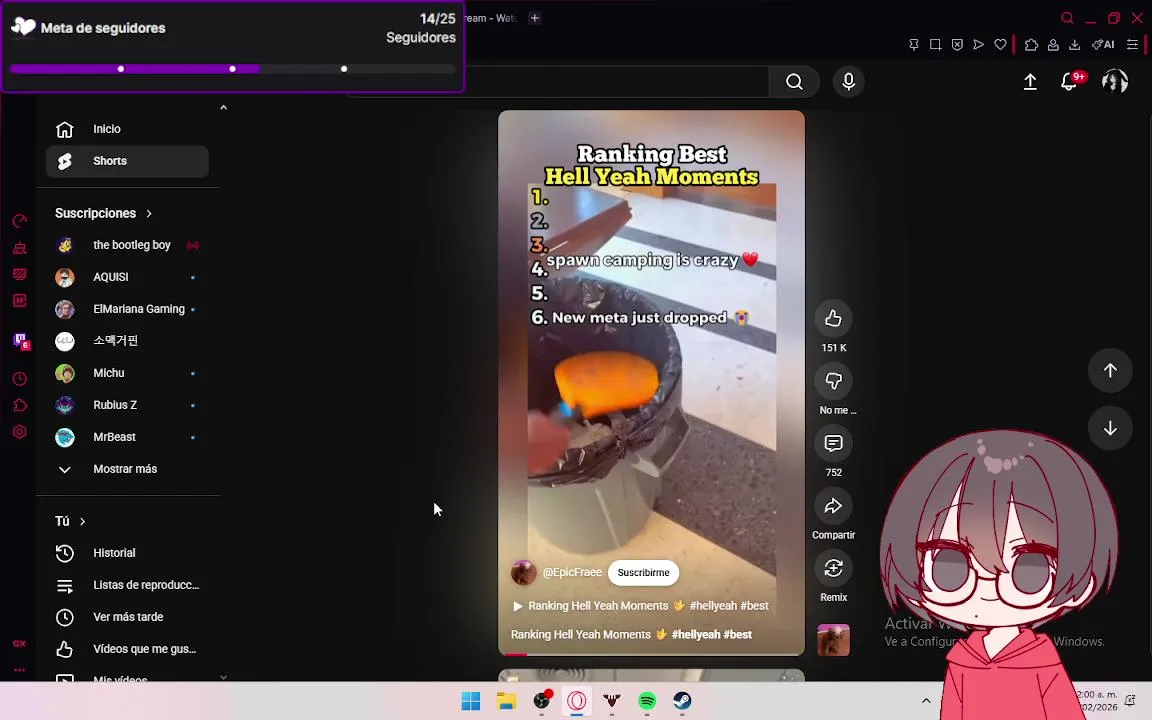This screenshot has height=720, width=1152.
Task: Click the Opera flow send arrow icon
Action: pyautogui.click(x=979, y=45)
